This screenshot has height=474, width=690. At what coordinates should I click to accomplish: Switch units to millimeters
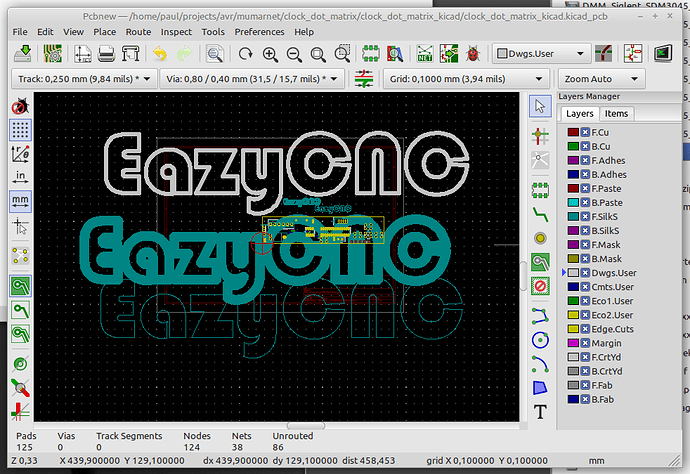tap(20, 201)
